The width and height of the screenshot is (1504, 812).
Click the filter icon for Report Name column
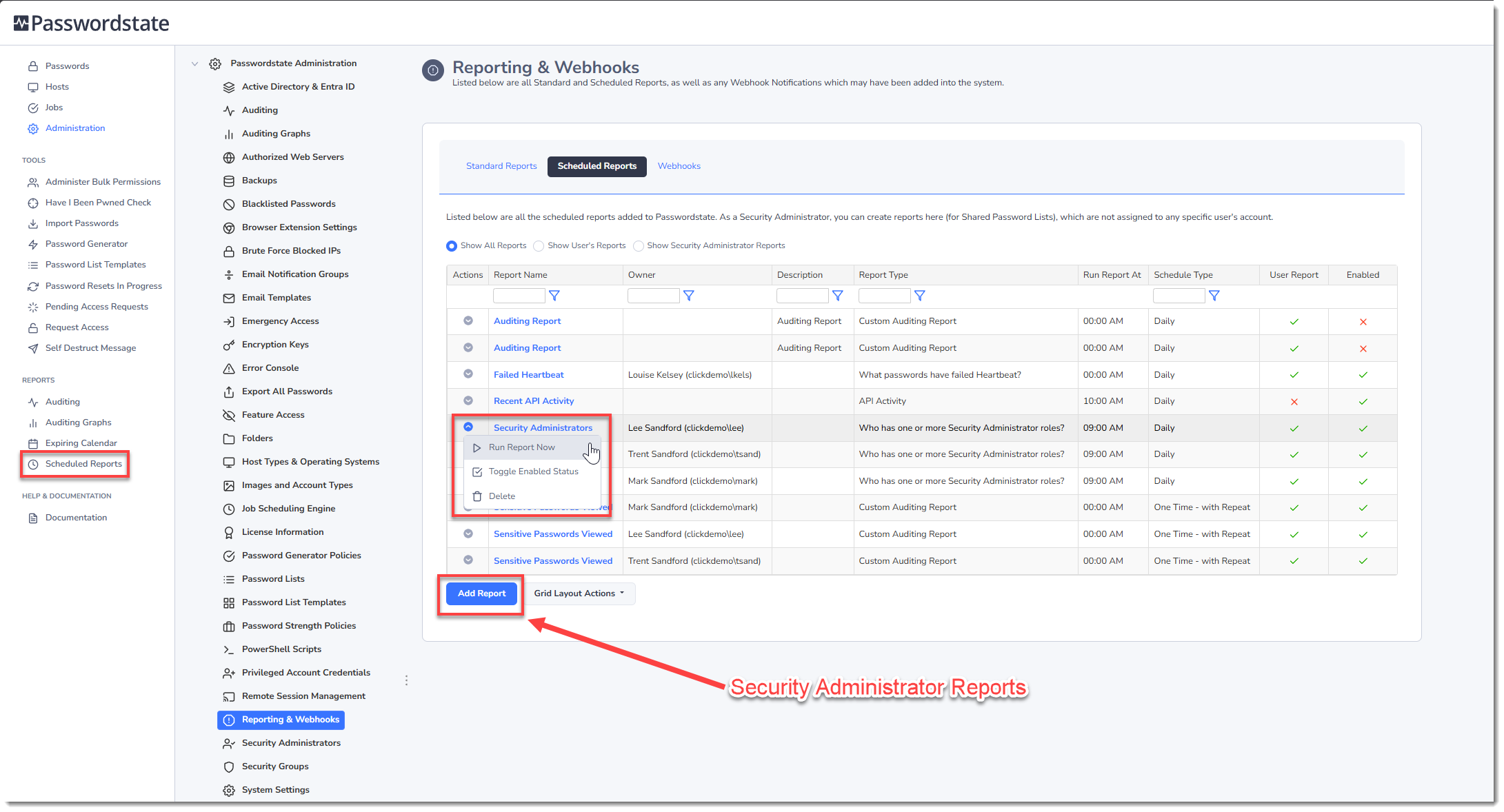pos(554,296)
